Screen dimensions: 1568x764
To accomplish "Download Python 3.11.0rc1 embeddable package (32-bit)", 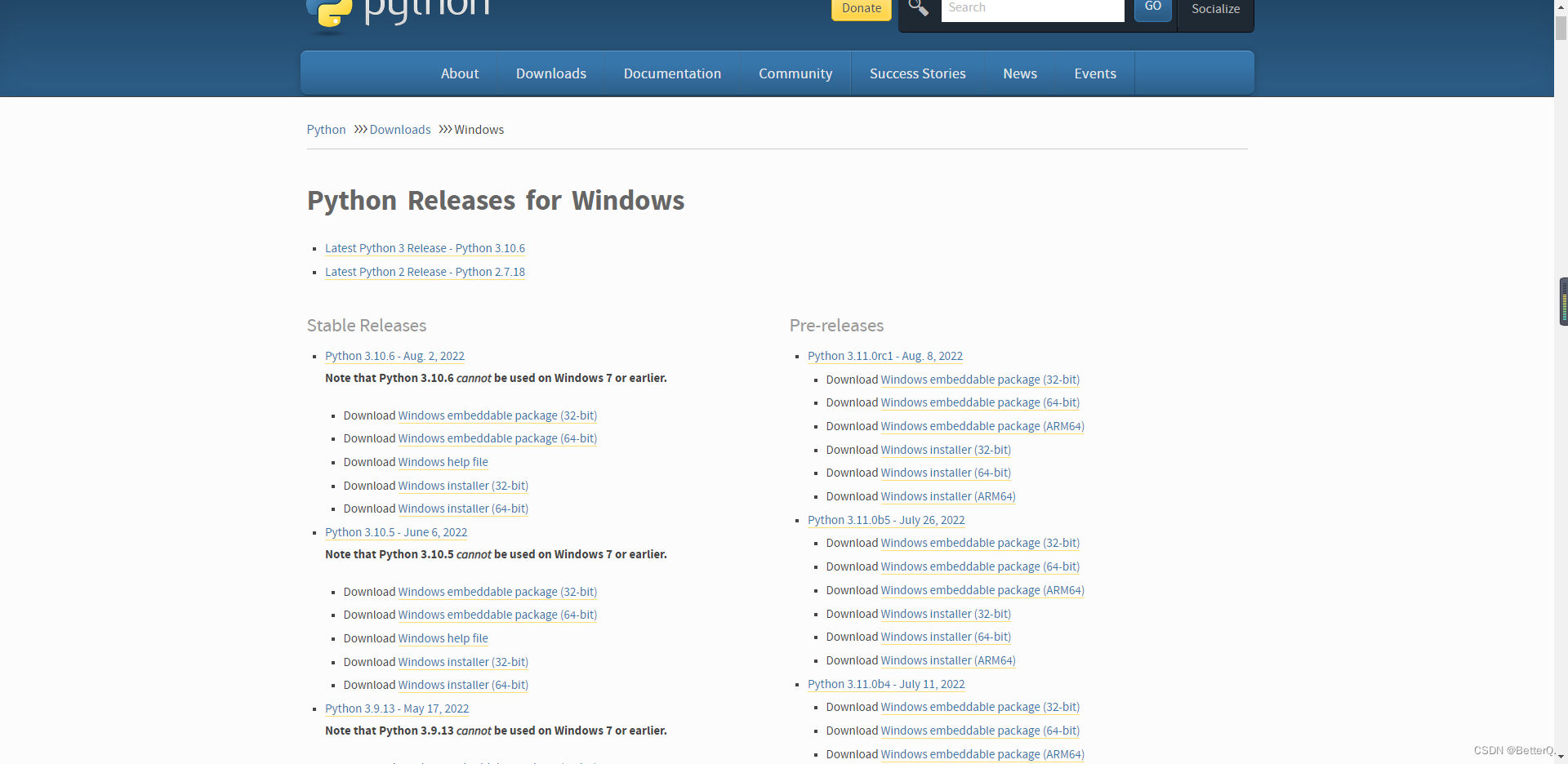I will point(980,380).
